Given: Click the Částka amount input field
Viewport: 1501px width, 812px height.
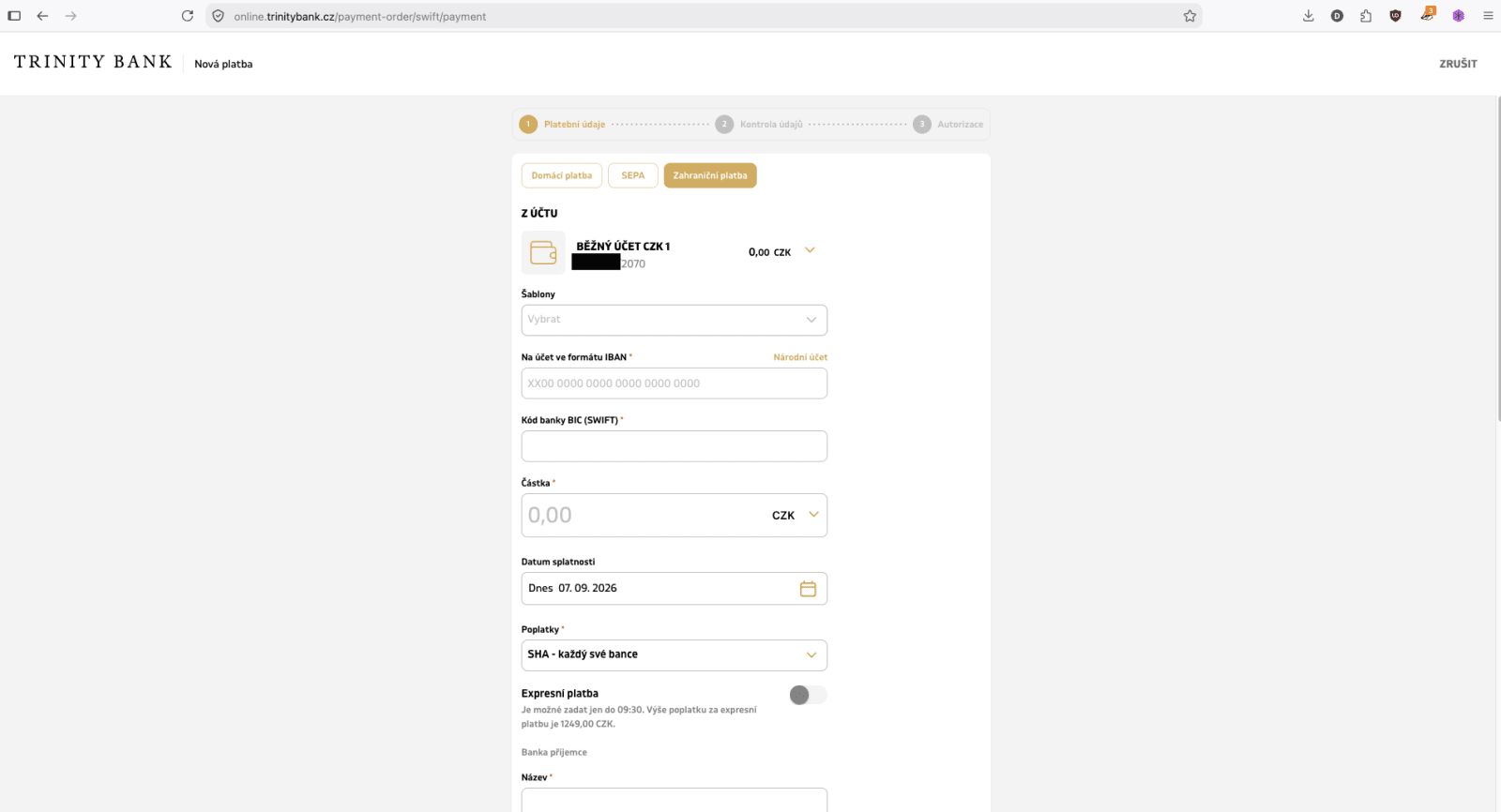Looking at the screenshot, I should (644, 516).
